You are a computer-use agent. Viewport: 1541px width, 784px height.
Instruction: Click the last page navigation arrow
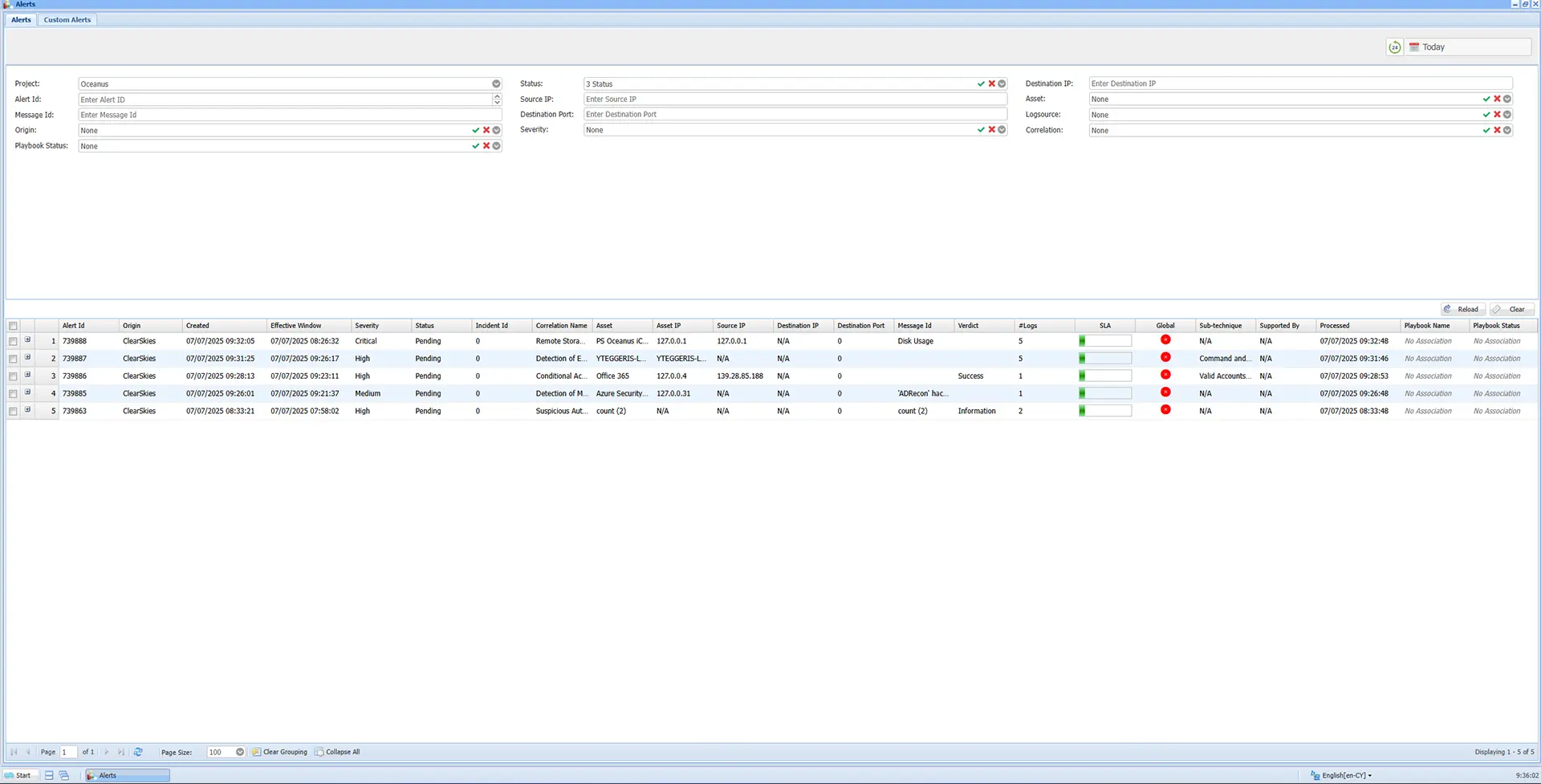tap(121, 752)
